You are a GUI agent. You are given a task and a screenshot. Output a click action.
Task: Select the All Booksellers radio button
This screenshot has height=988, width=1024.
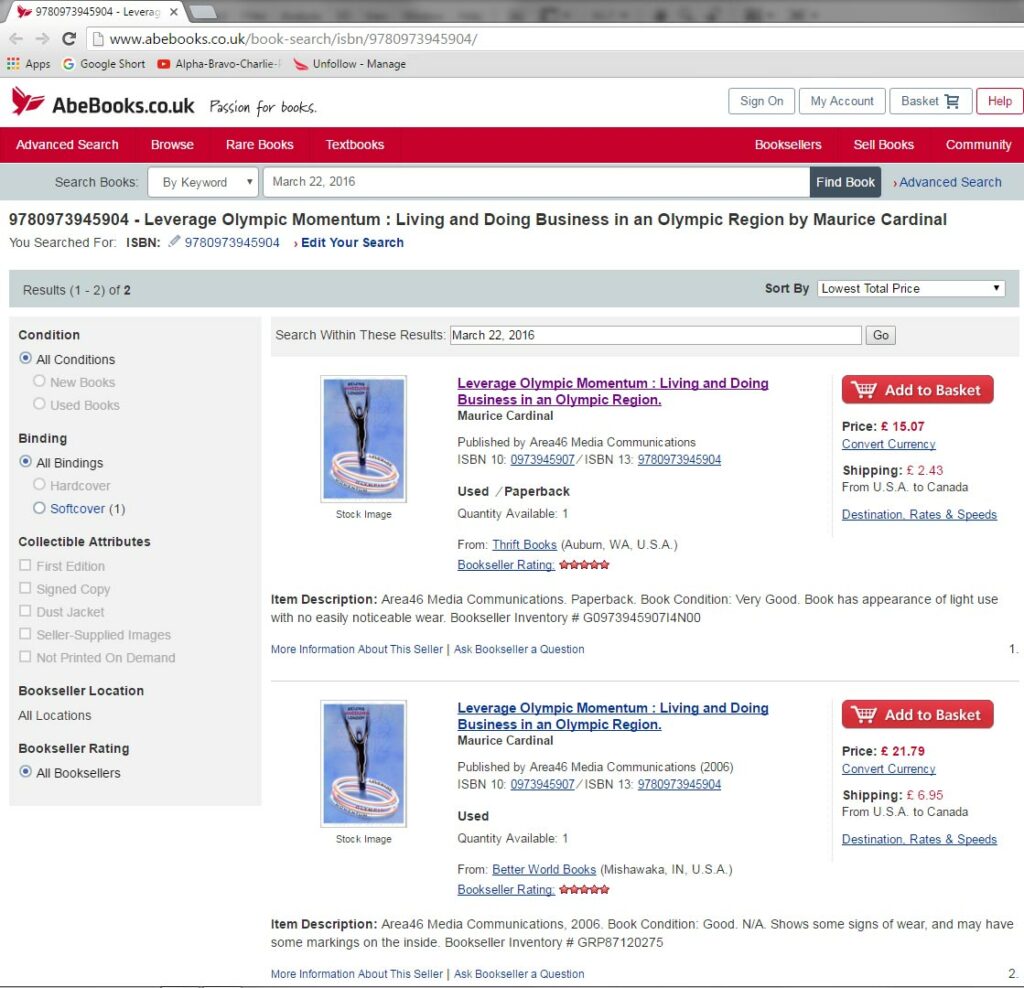pos(25,771)
